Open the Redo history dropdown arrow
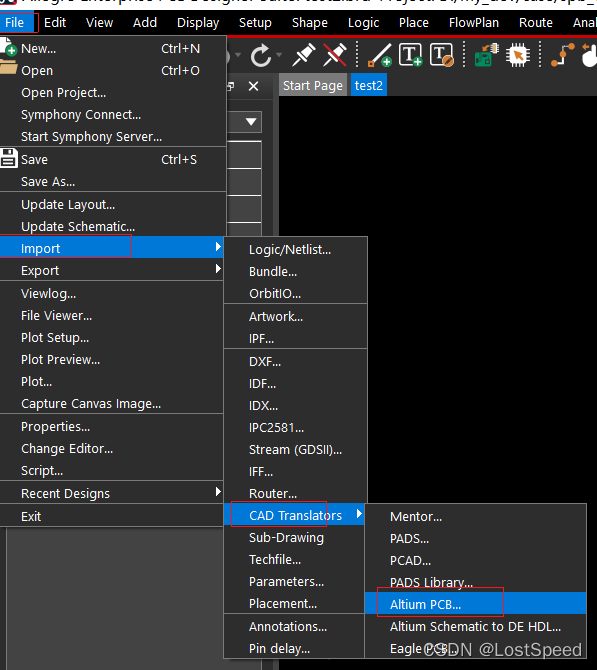 click(279, 55)
